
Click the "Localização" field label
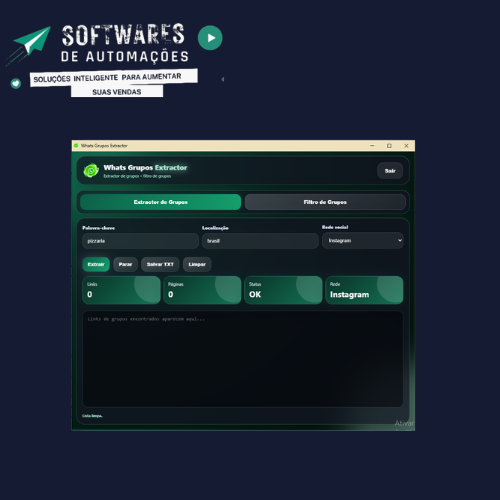[x=215, y=228]
